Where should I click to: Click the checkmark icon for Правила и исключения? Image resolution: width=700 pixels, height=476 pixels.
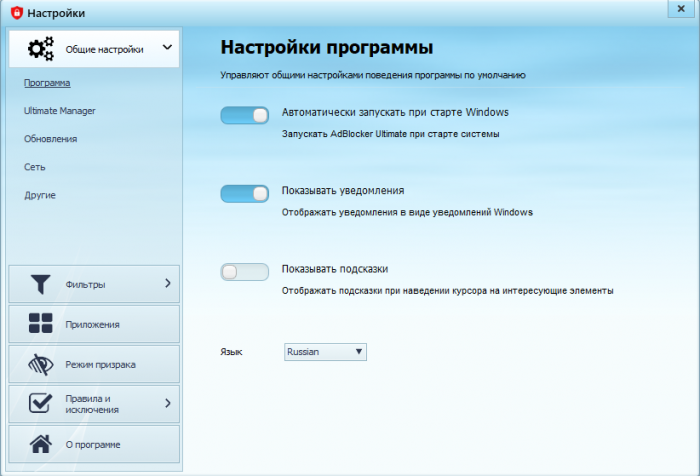[40, 403]
